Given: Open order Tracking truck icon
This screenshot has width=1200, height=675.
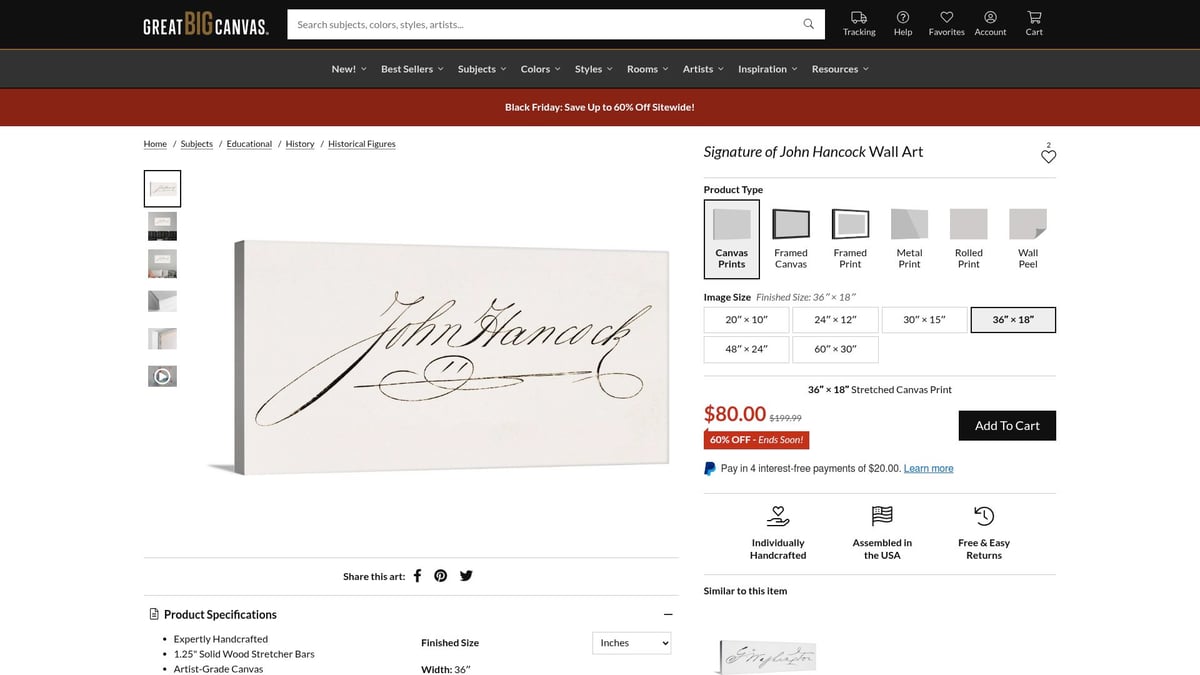Looking at the screenshot, I should 859,17.
